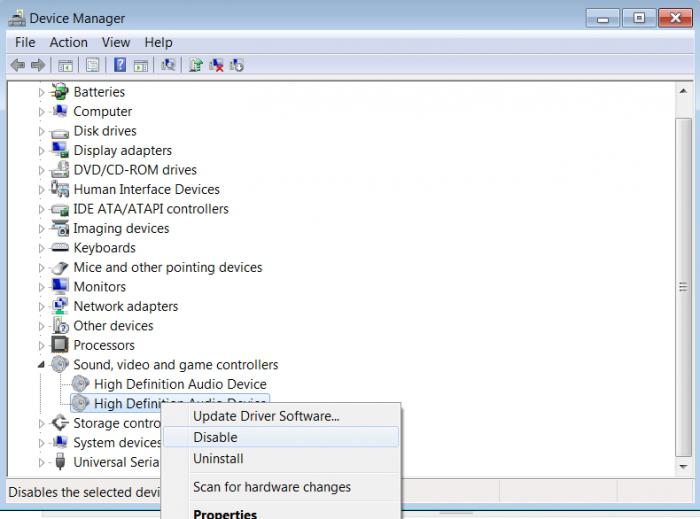Click the IDE ATA/ATAPI controllers icon
Viewport: 700px width, 519px height.
tap(59, 209)
